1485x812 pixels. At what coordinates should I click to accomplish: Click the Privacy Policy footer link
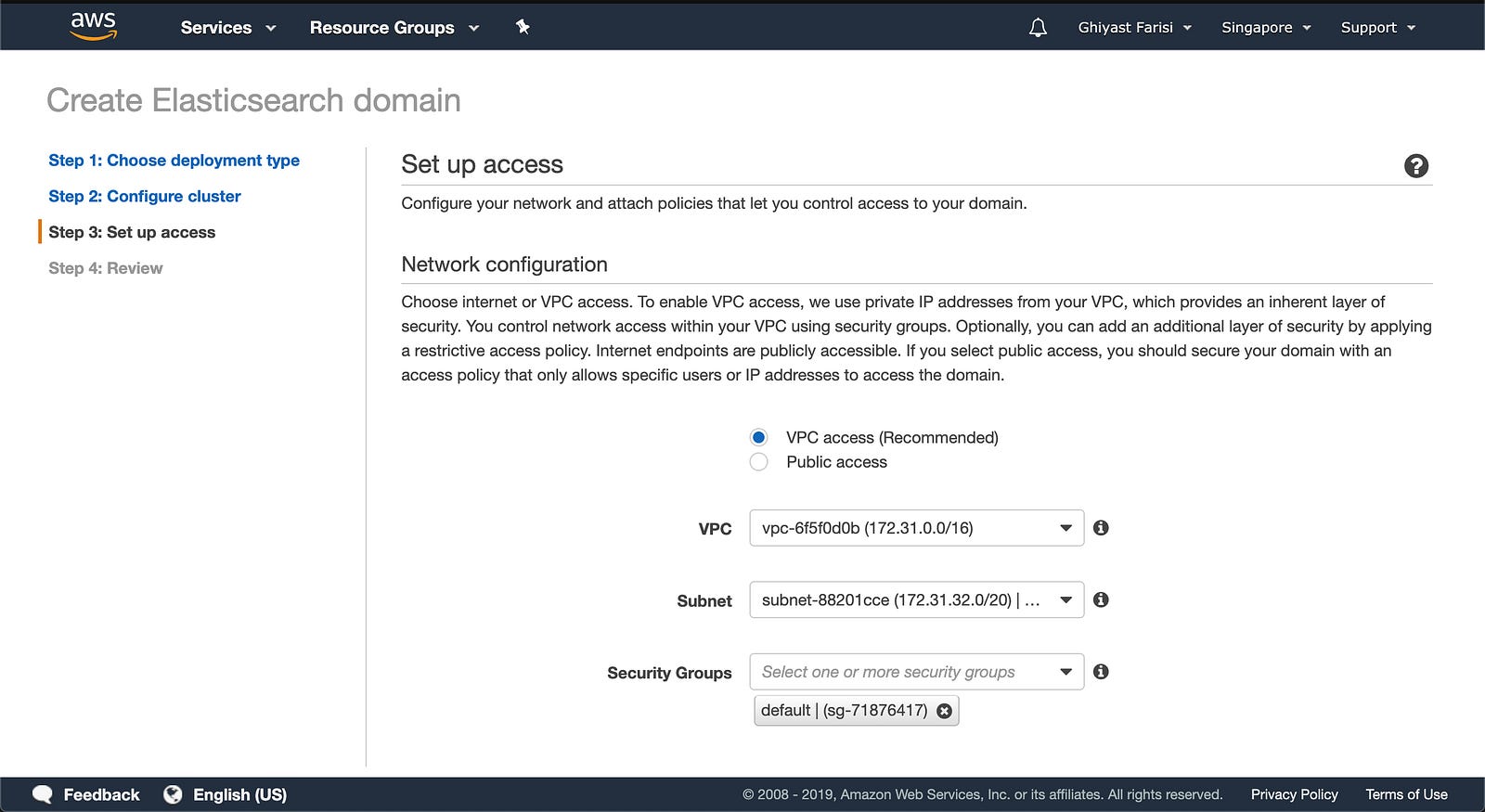click(x=1294, y=794)
